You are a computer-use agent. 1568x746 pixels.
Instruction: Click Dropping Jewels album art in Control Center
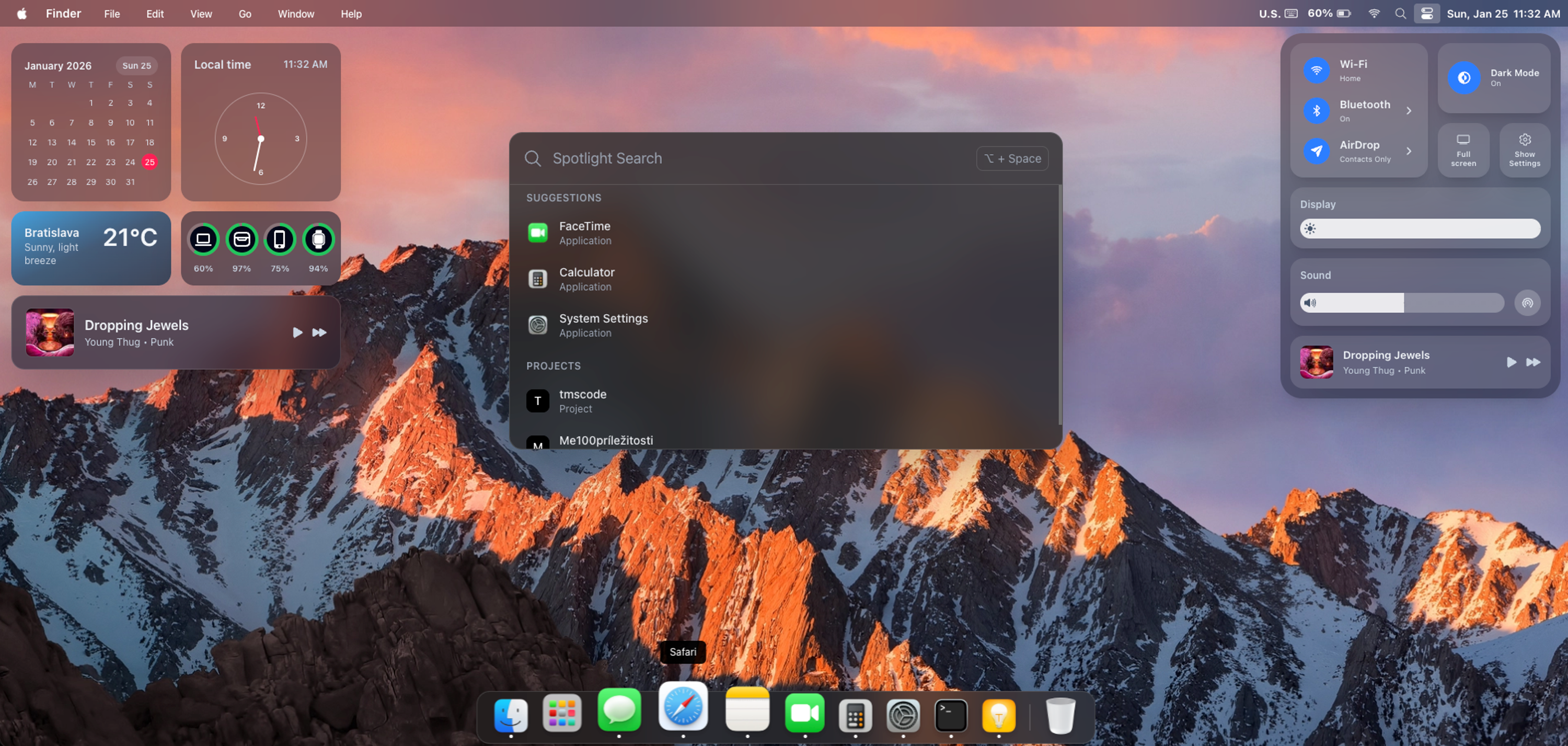(1316, 362)
